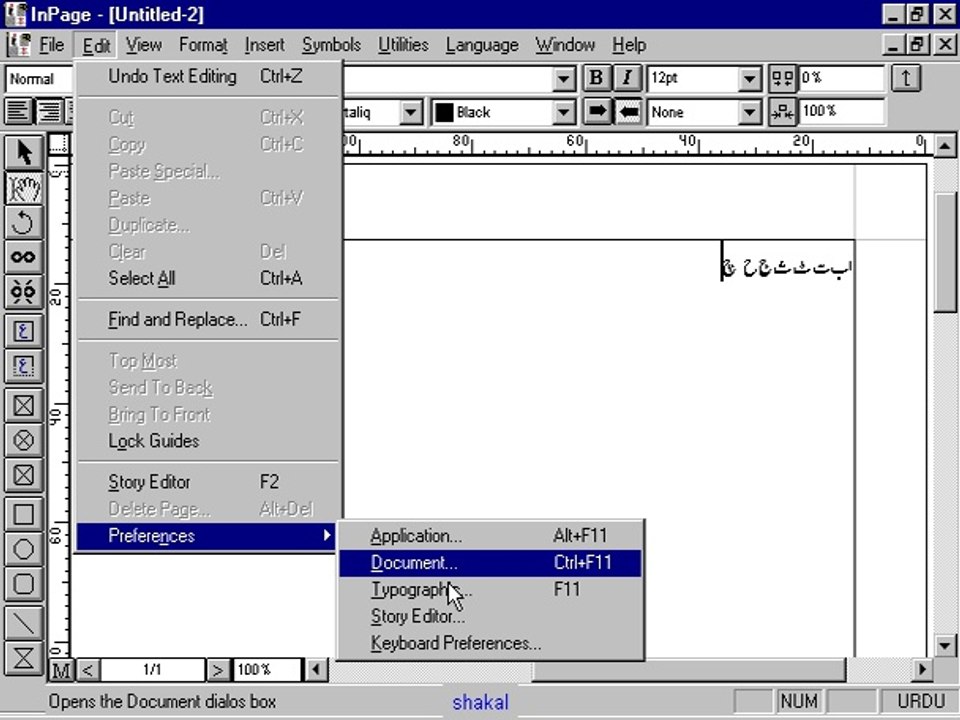Open the Language menu
The width and height of the screenshot is (960, 720).
pos(482,45)
